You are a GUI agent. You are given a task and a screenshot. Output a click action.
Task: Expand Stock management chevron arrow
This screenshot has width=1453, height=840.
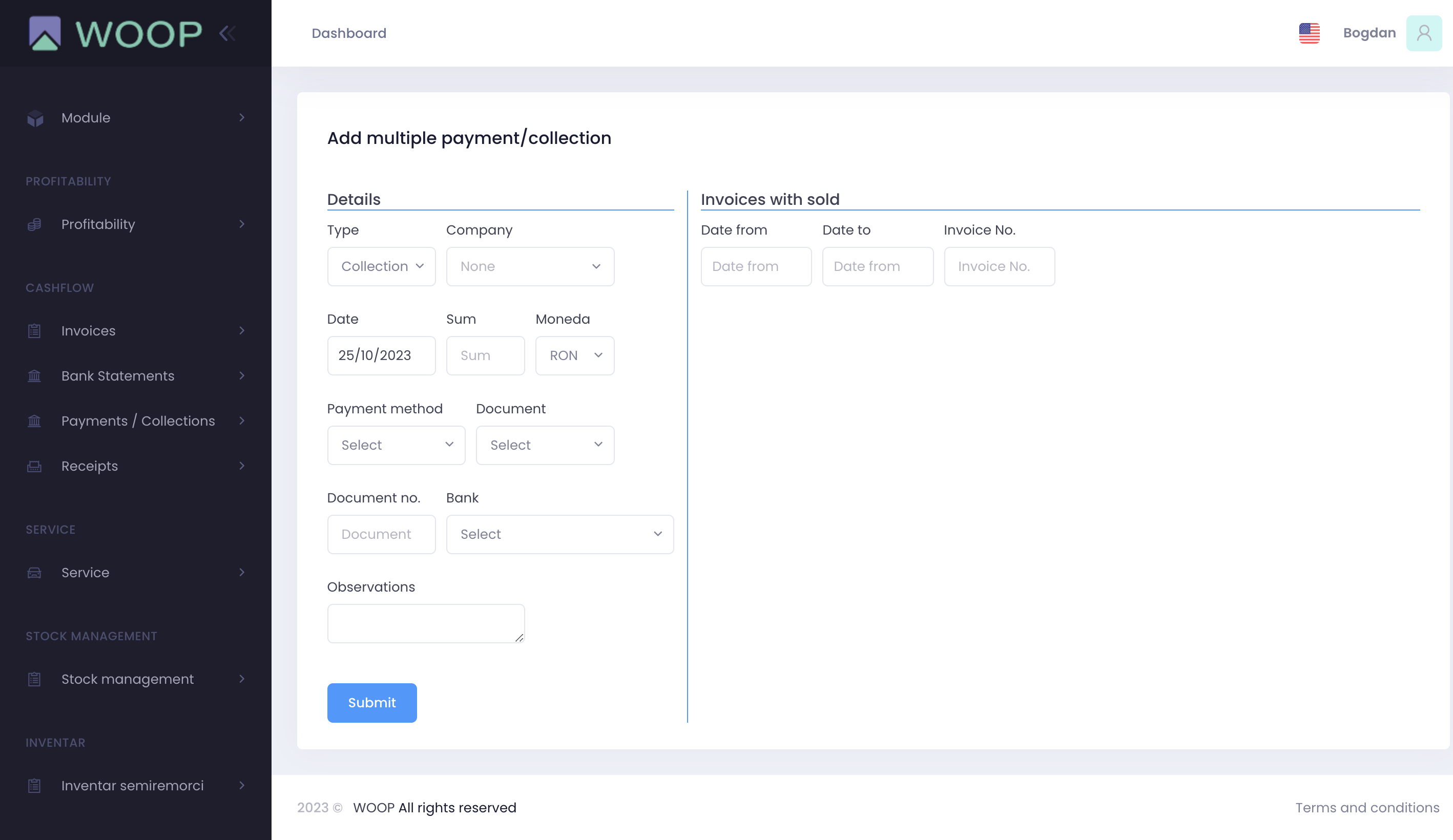(242, 679)
